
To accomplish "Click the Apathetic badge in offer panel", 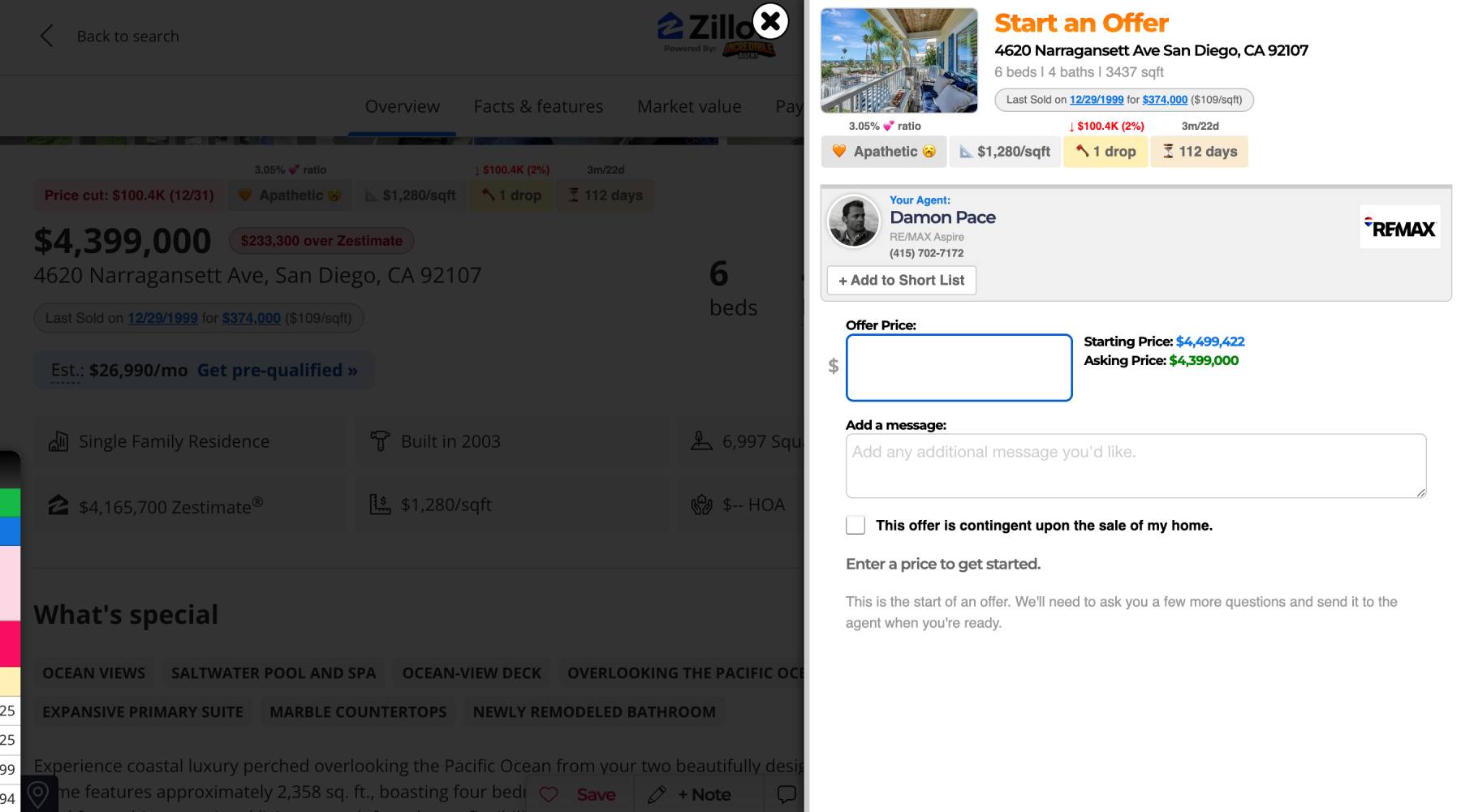I will point(884,152).
